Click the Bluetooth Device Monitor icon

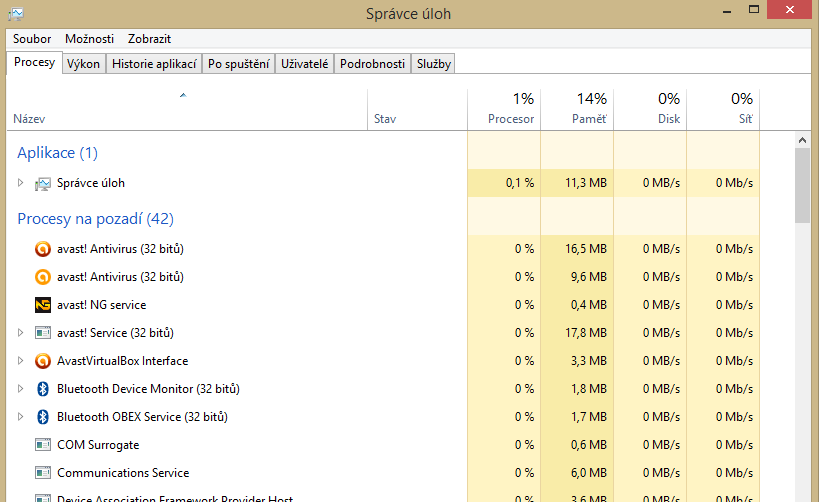(x=43, y=389)
